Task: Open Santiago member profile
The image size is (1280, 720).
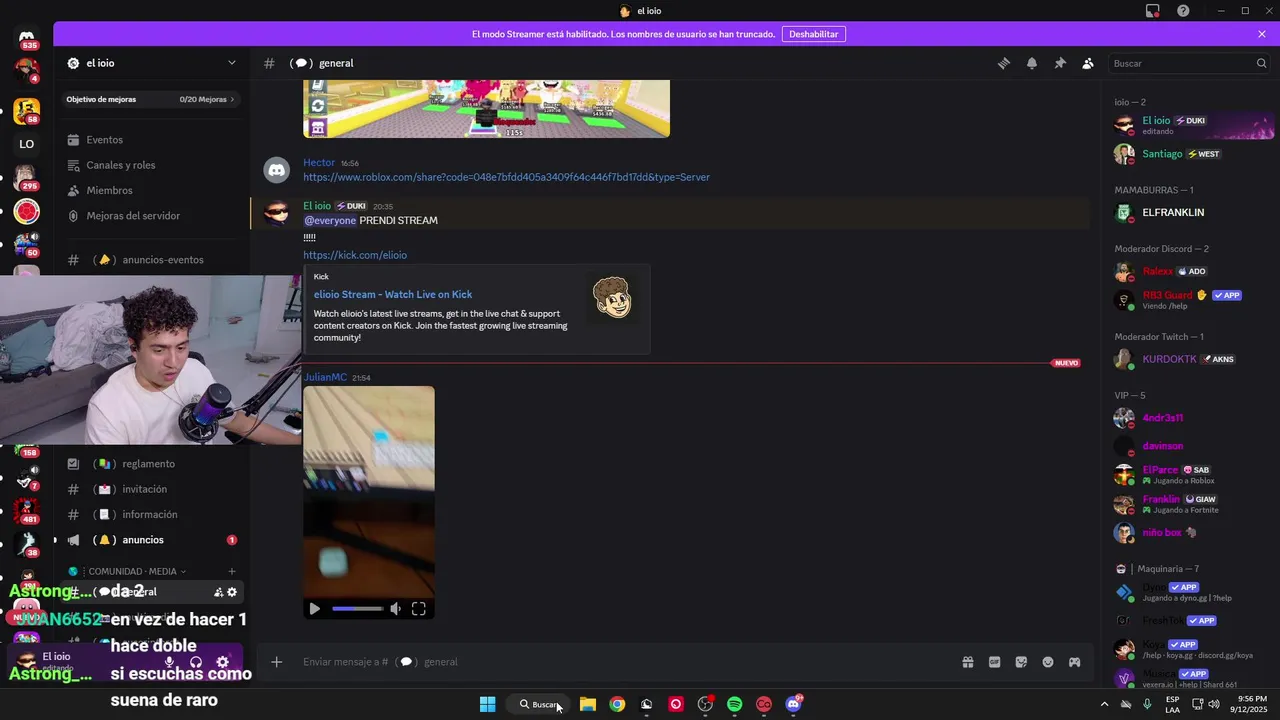Action: click(1192, 154)
